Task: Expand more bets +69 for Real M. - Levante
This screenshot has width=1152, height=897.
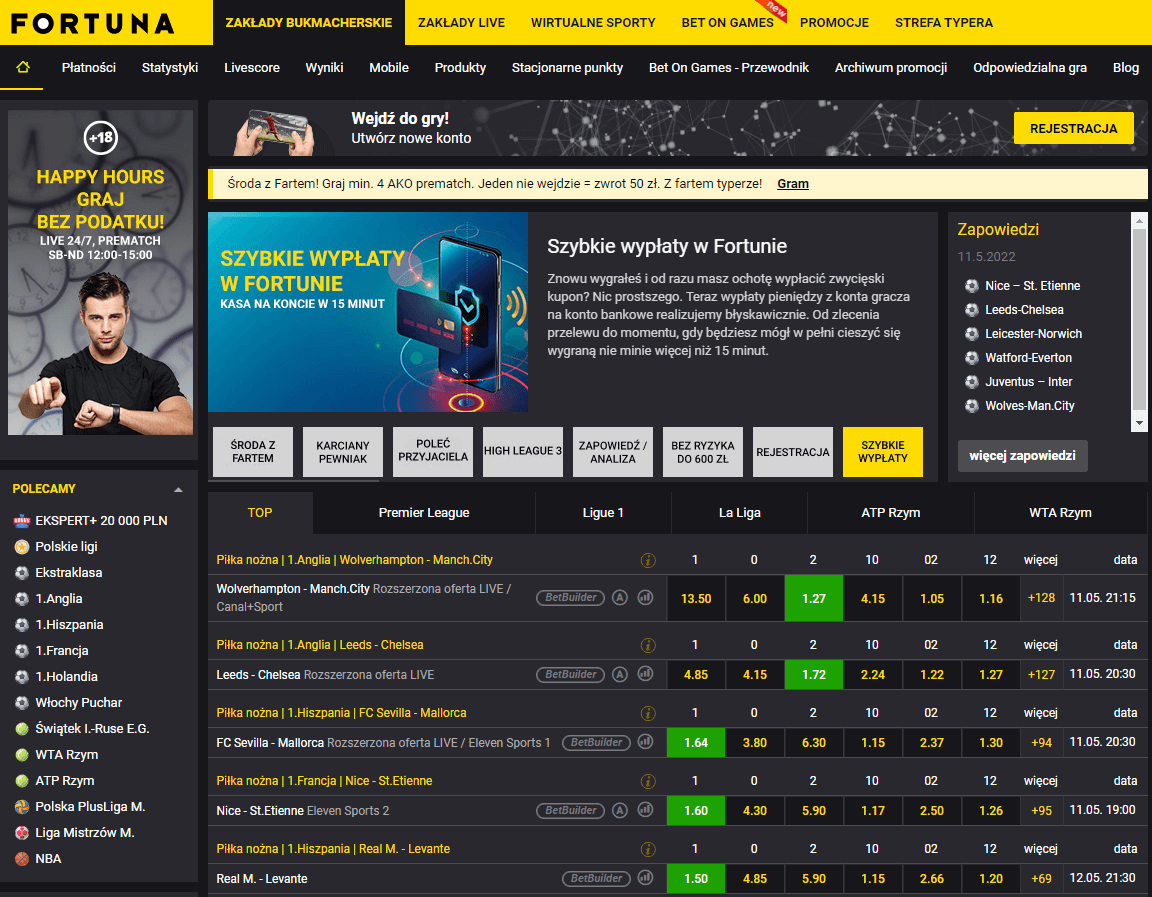Action: pyautogui.click(x=1041, y=878)
